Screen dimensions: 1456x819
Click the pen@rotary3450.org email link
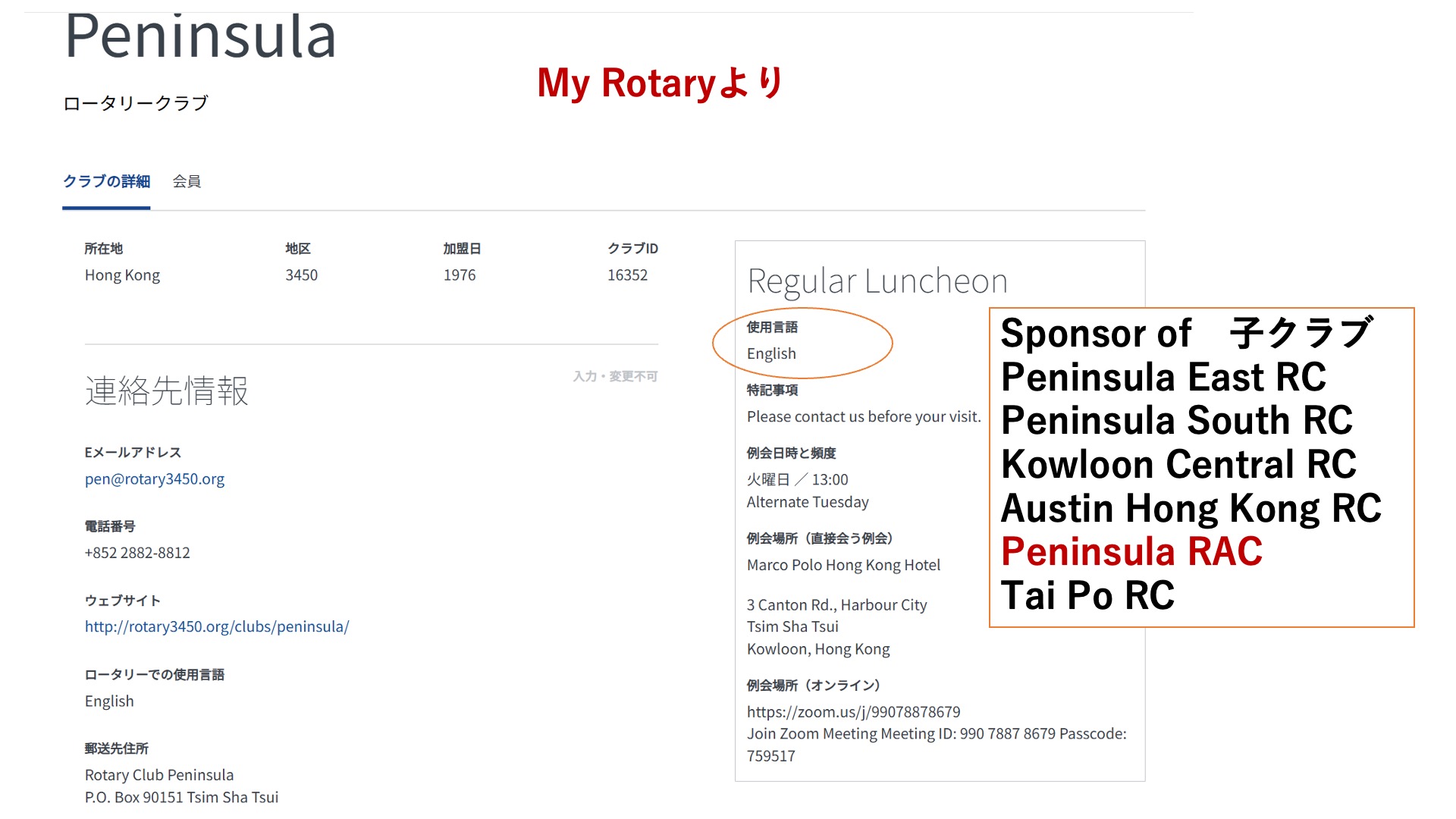click(x=155, y=479)
